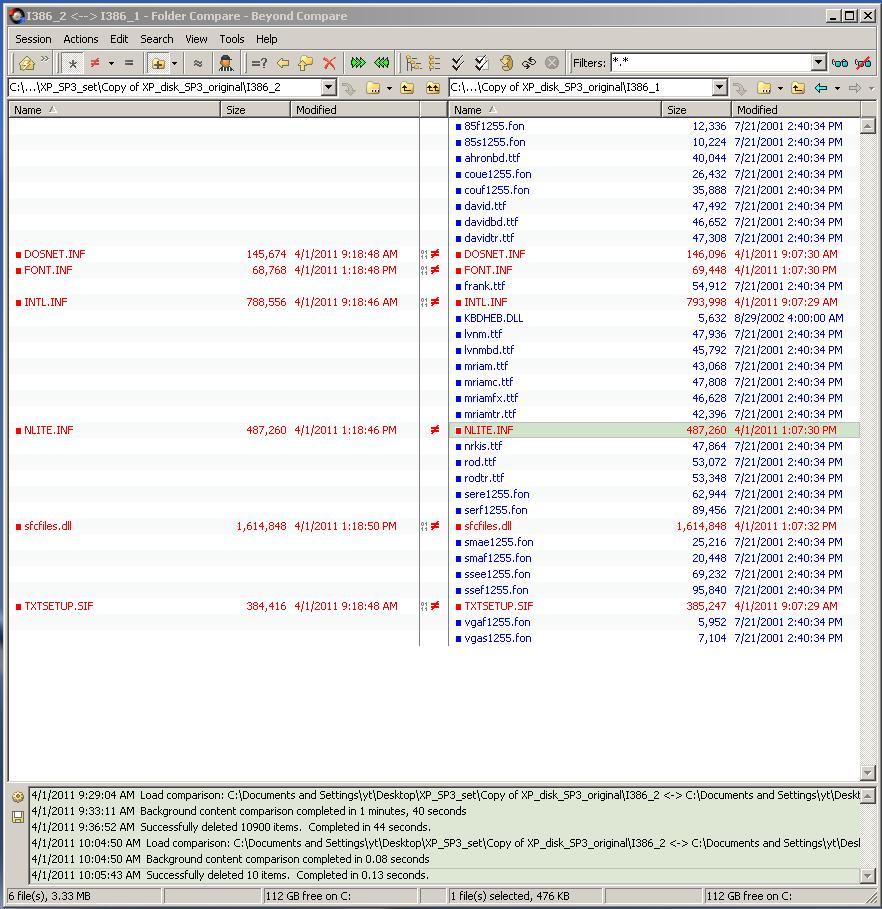
Task: Click the Rules referee icon
Action: pyautogui.click(x=226, y=63)
